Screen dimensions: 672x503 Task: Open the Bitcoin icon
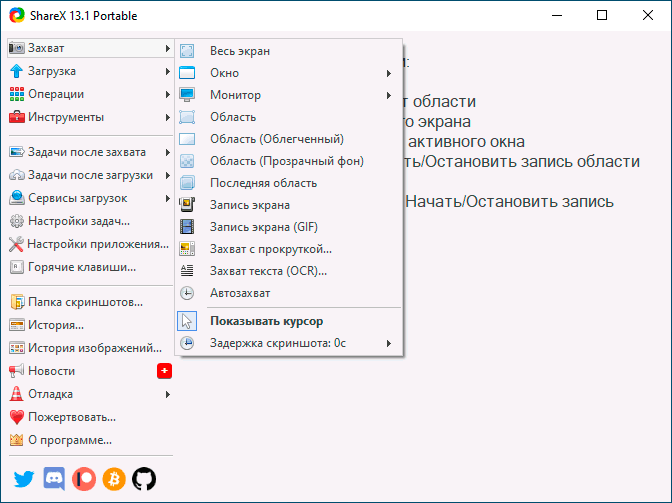click(x=114, y=479)
